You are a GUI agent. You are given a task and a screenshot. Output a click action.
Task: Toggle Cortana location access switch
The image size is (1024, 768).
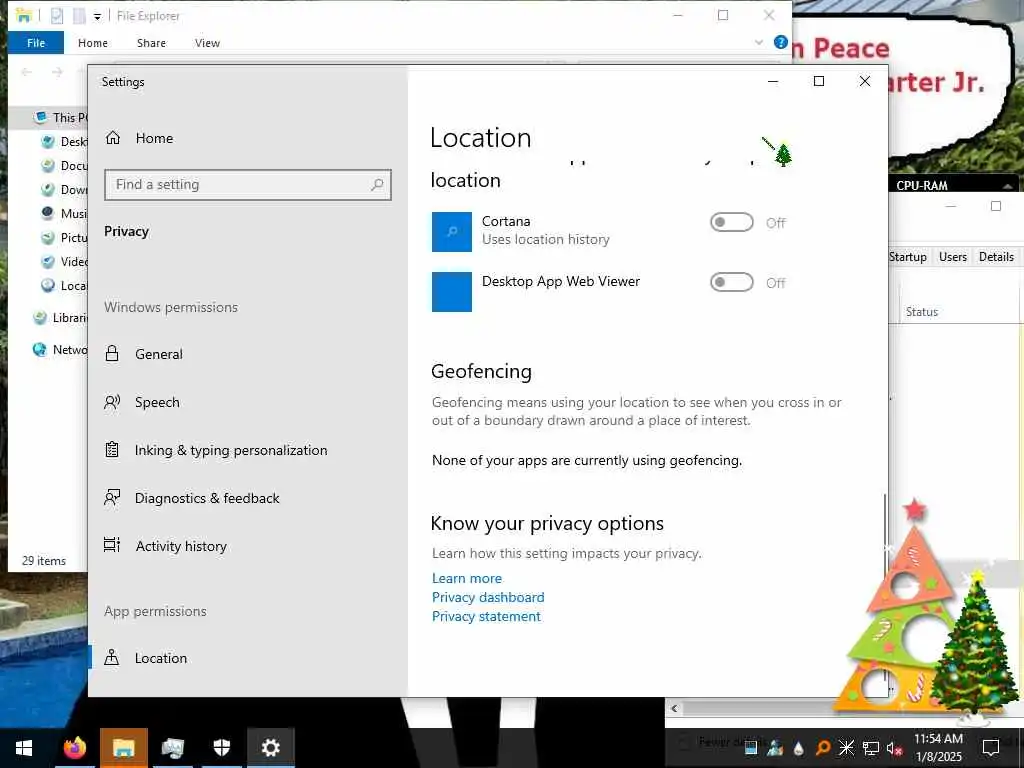(x=731, y=223)
